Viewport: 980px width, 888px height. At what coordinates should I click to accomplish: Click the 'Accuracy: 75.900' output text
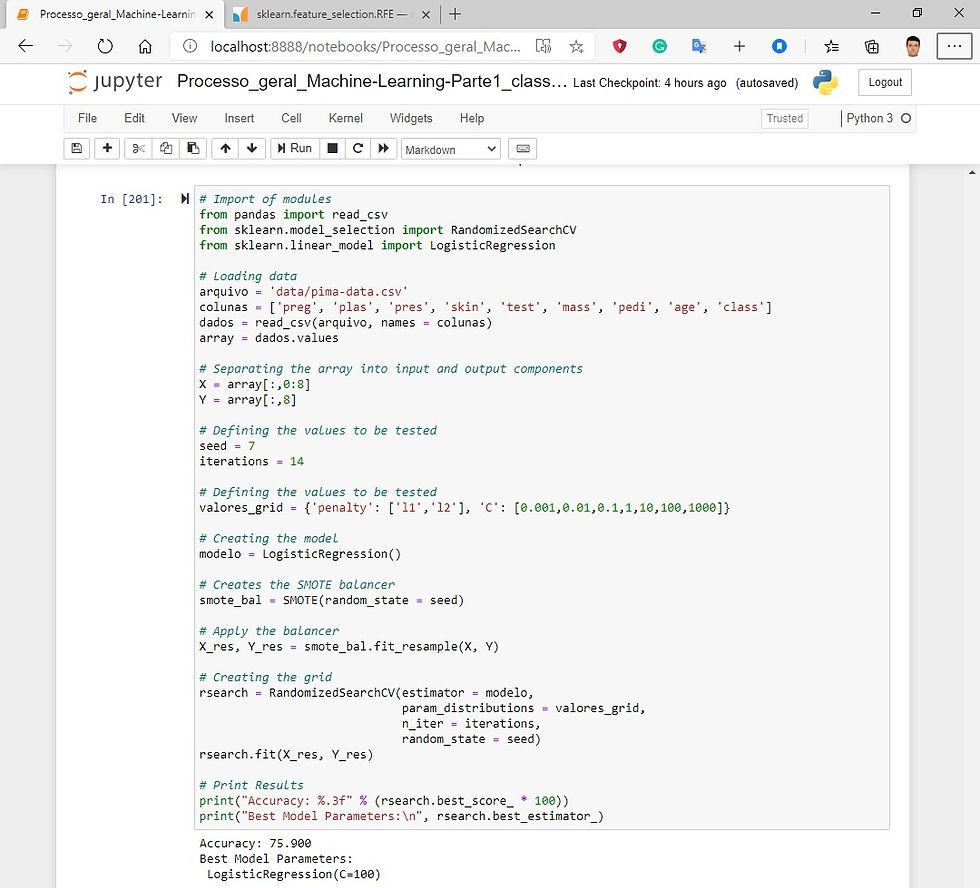tap(255, 843)
